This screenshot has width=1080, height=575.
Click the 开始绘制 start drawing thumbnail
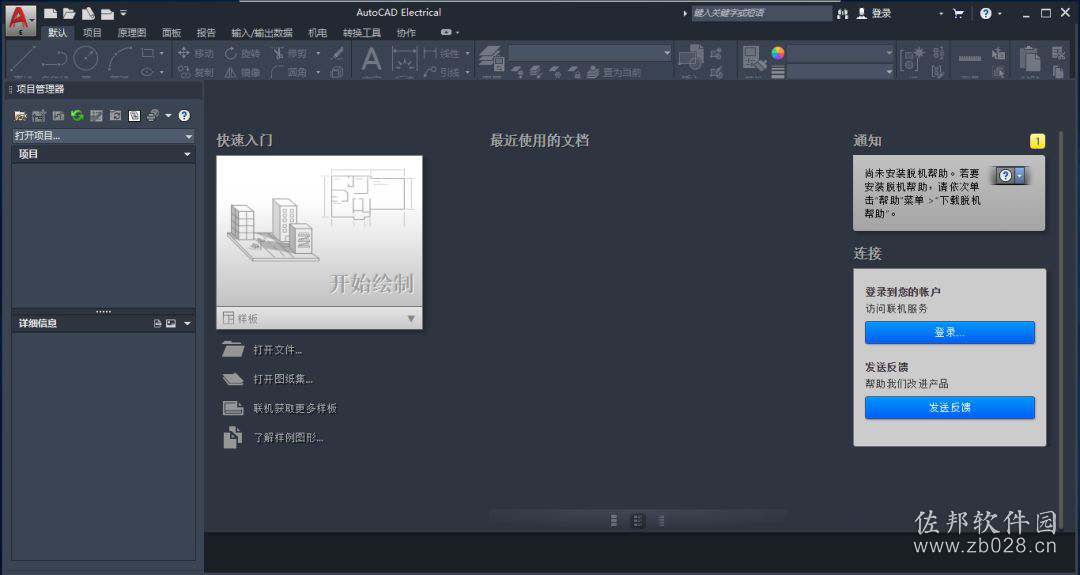coord(320,231)
